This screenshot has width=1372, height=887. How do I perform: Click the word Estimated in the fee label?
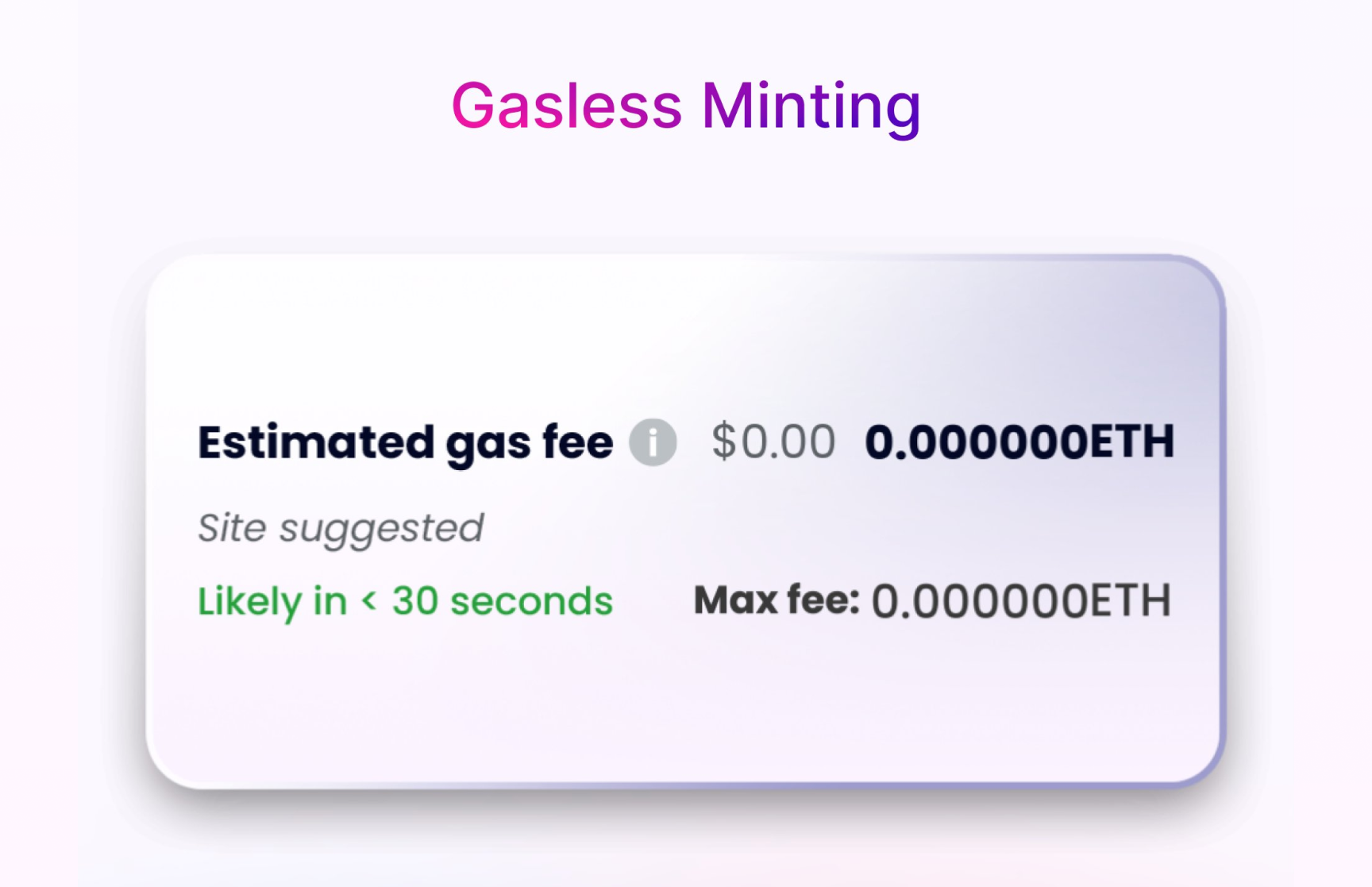click(316, 442)
